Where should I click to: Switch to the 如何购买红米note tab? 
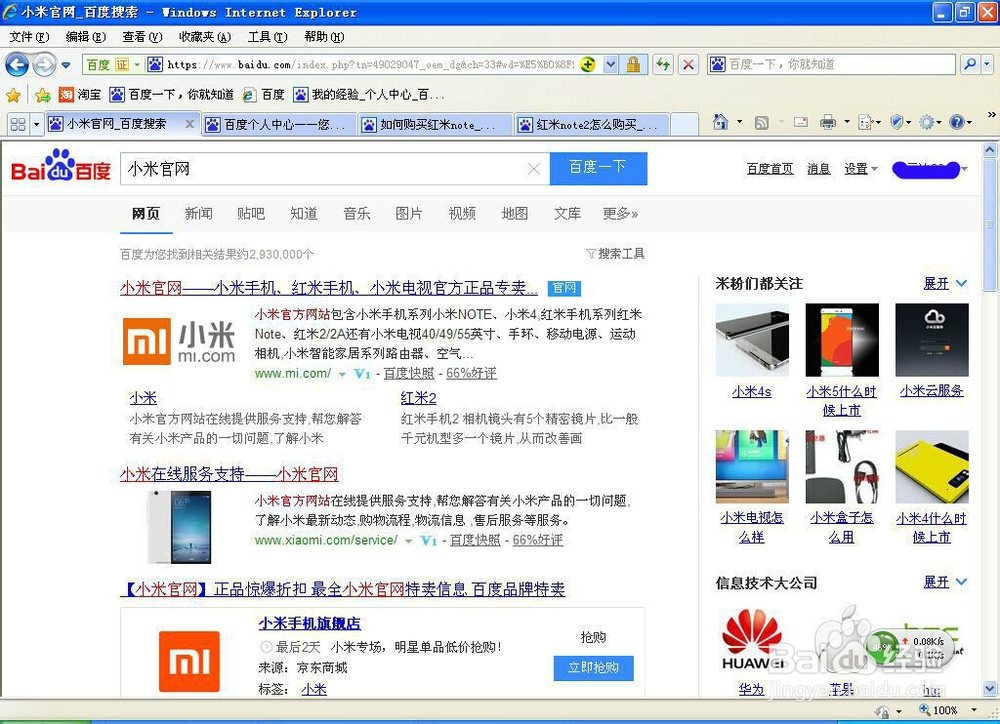(x=436, y=124)
